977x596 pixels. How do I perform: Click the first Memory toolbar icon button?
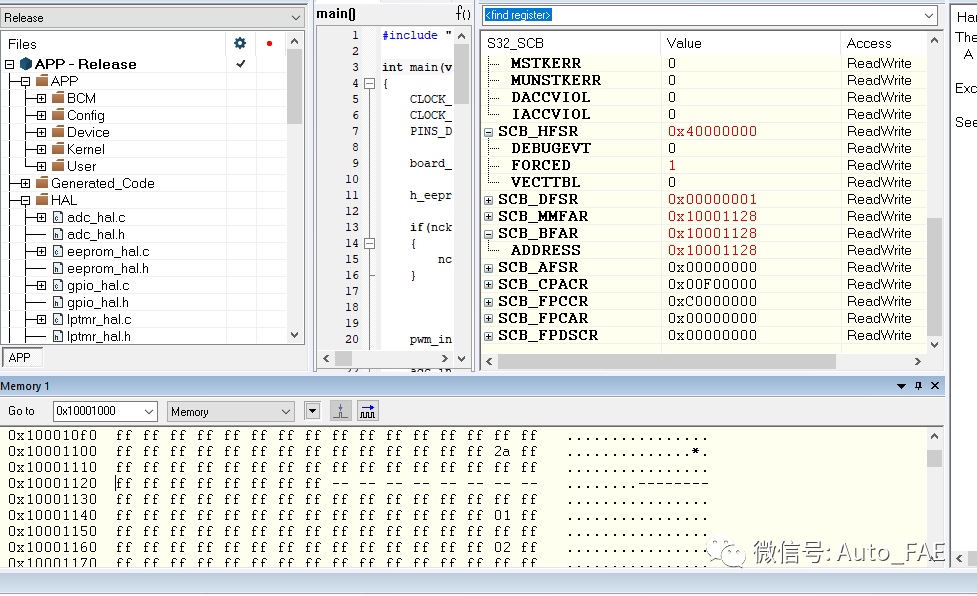pos(341,411)
